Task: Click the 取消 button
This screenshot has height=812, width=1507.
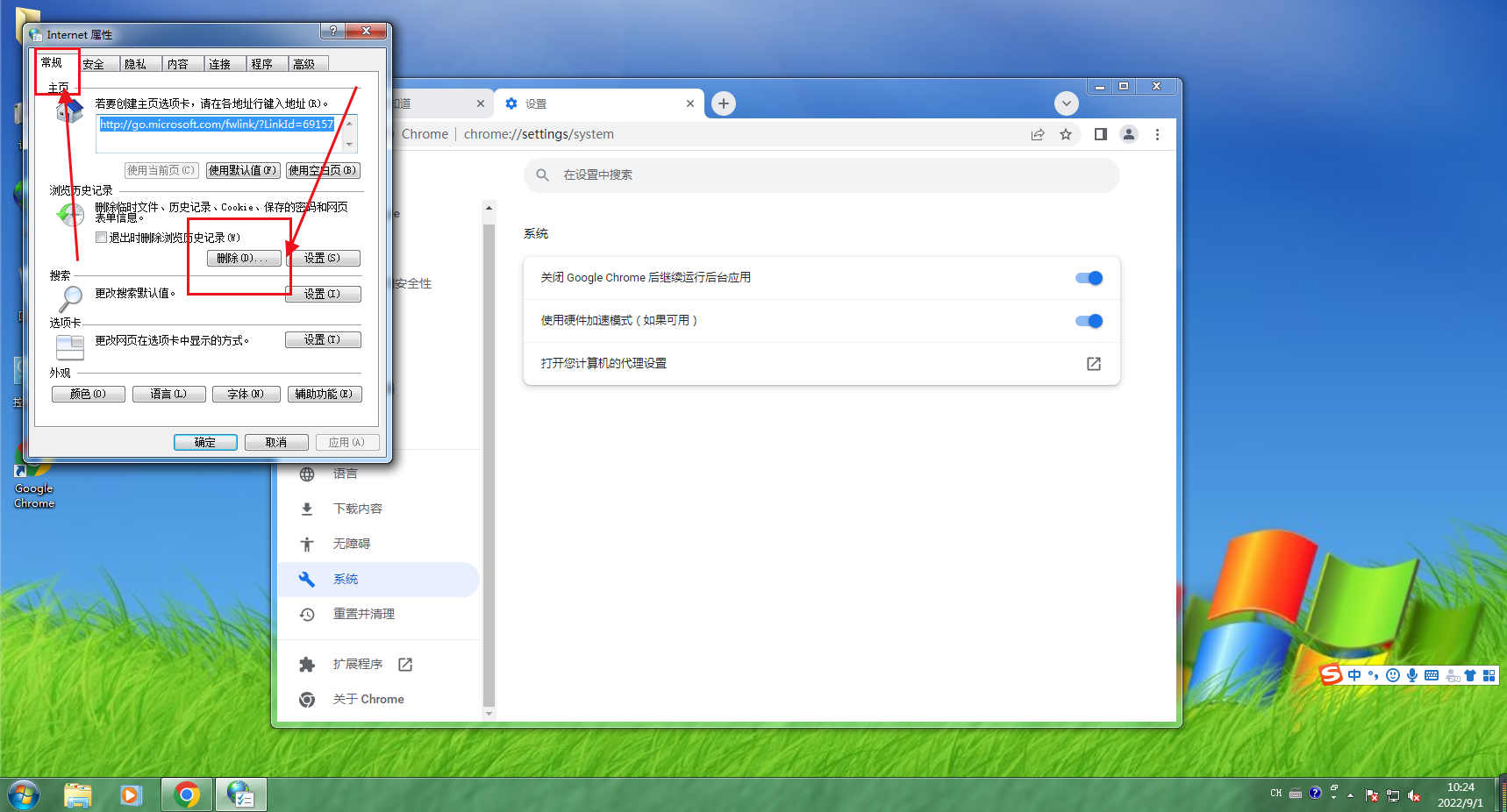Action: coord(276,443)
